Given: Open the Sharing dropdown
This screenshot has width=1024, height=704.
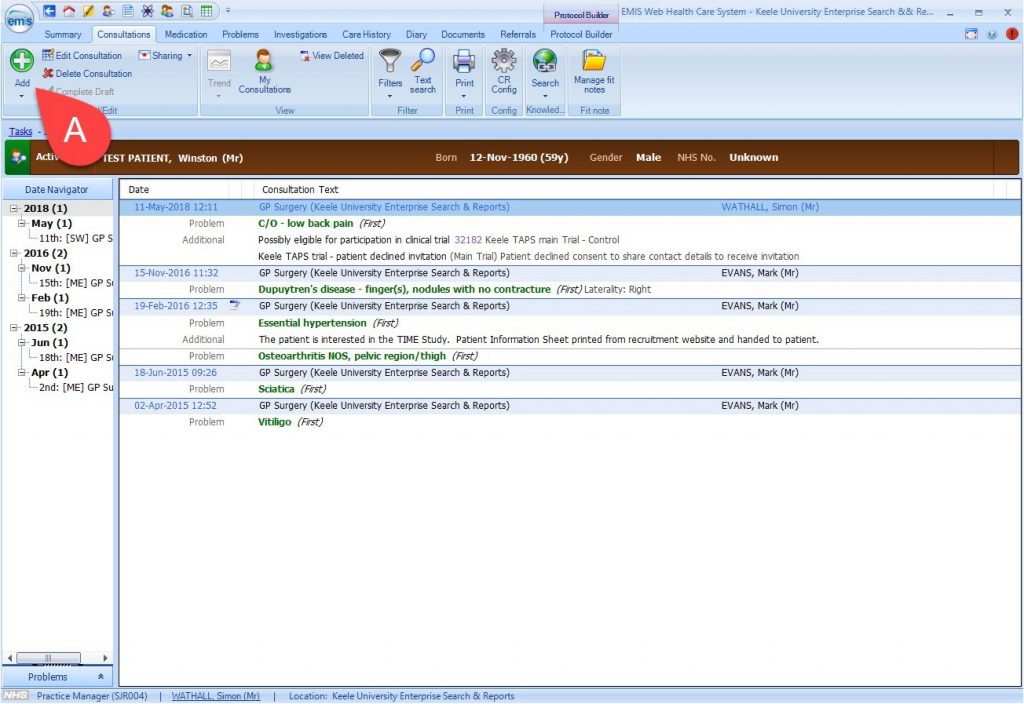Looking at the screenshot, I should (166, 56).
